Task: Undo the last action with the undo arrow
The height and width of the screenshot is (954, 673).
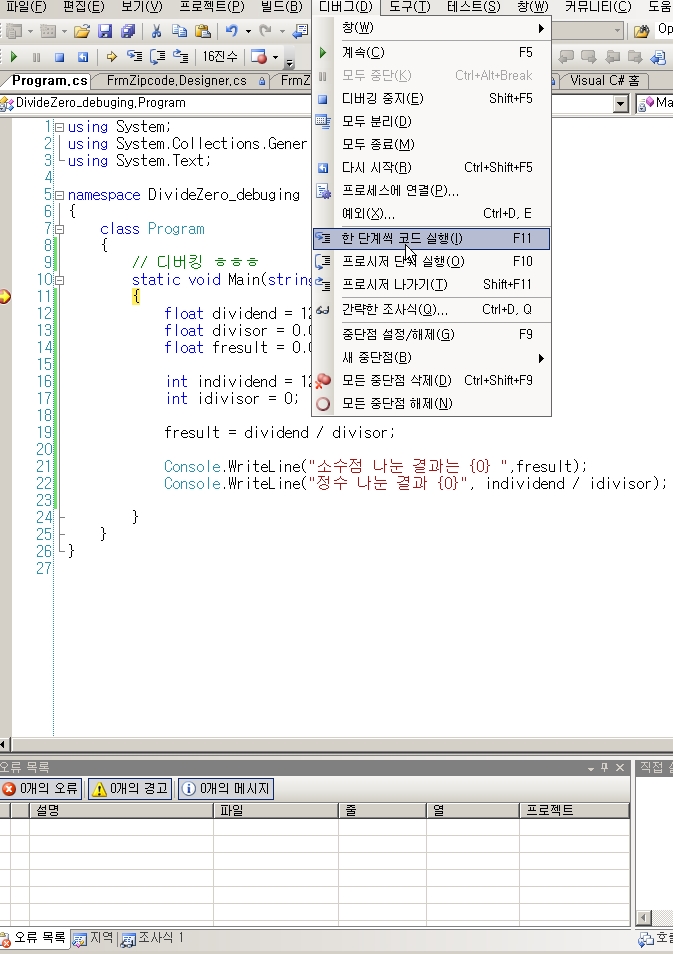Action: click(x=231, y=30)
